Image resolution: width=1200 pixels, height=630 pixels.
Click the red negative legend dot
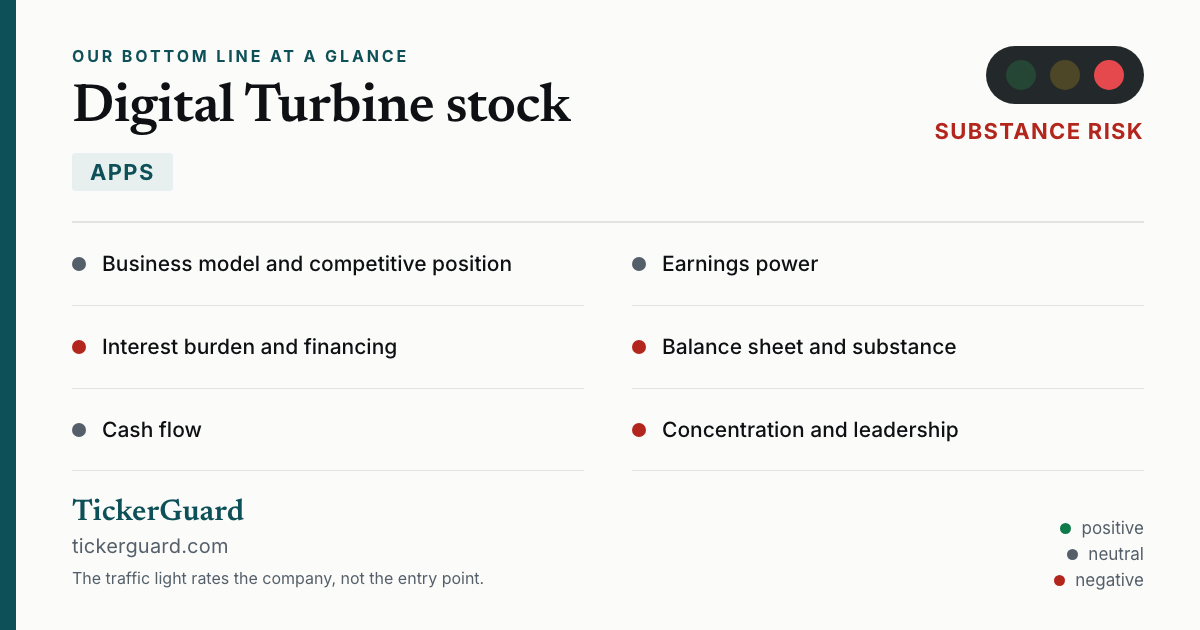click(x=1059, y=580)
